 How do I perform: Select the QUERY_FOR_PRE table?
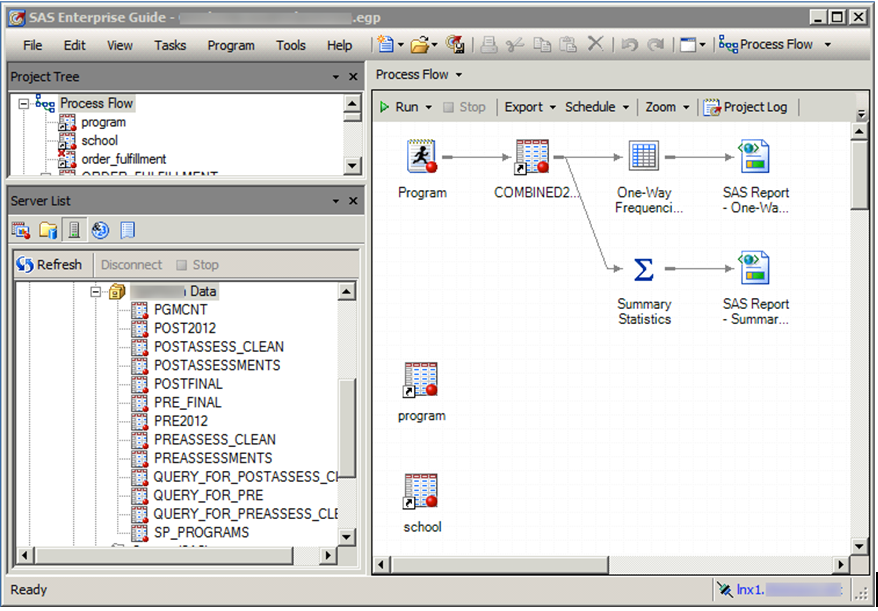point(208,495)
